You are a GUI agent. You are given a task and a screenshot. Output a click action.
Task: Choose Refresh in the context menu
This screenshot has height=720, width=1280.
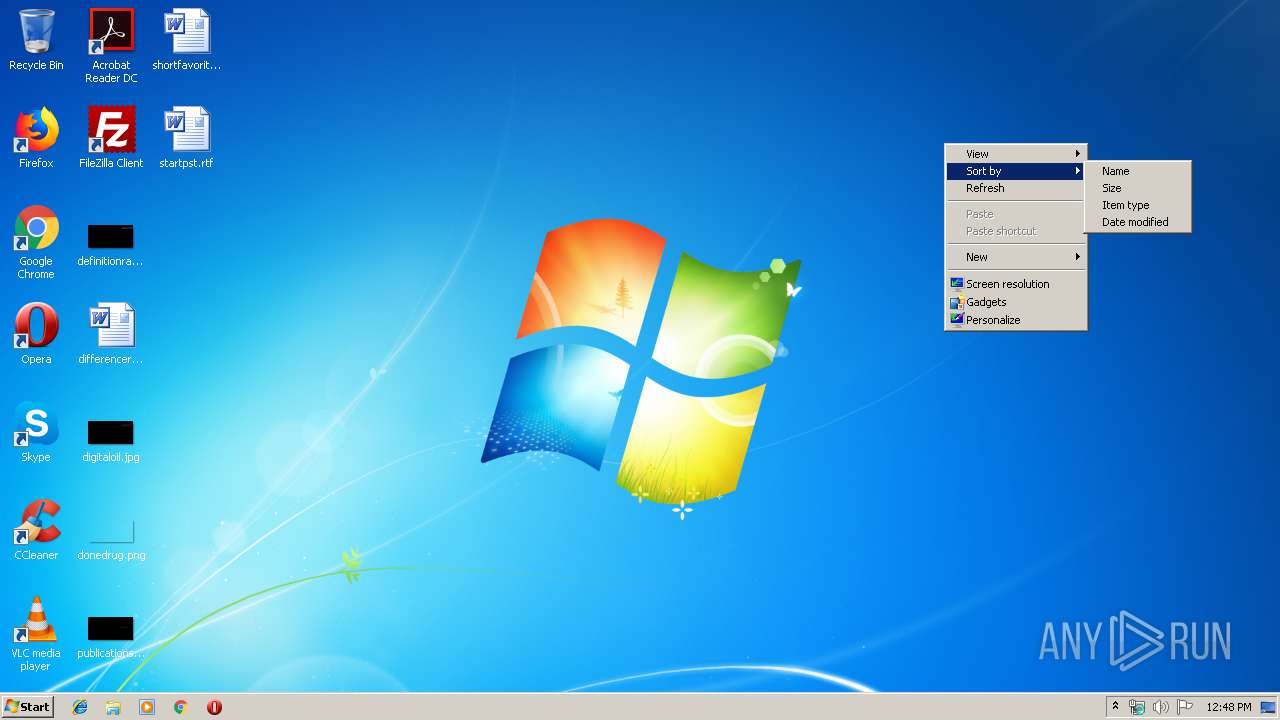click(x=1016, y=188)
